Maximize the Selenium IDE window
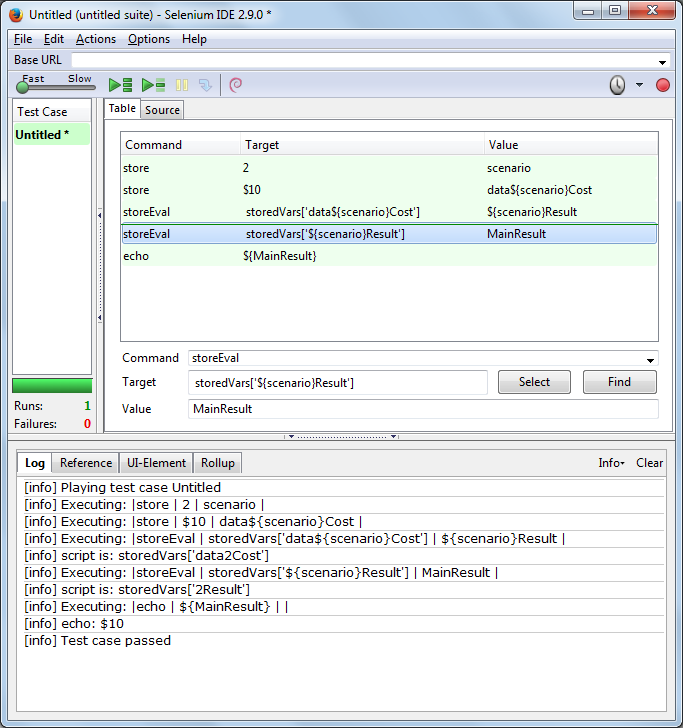The width and height of the screenshot is (683, 728). [x=615, y=11]
